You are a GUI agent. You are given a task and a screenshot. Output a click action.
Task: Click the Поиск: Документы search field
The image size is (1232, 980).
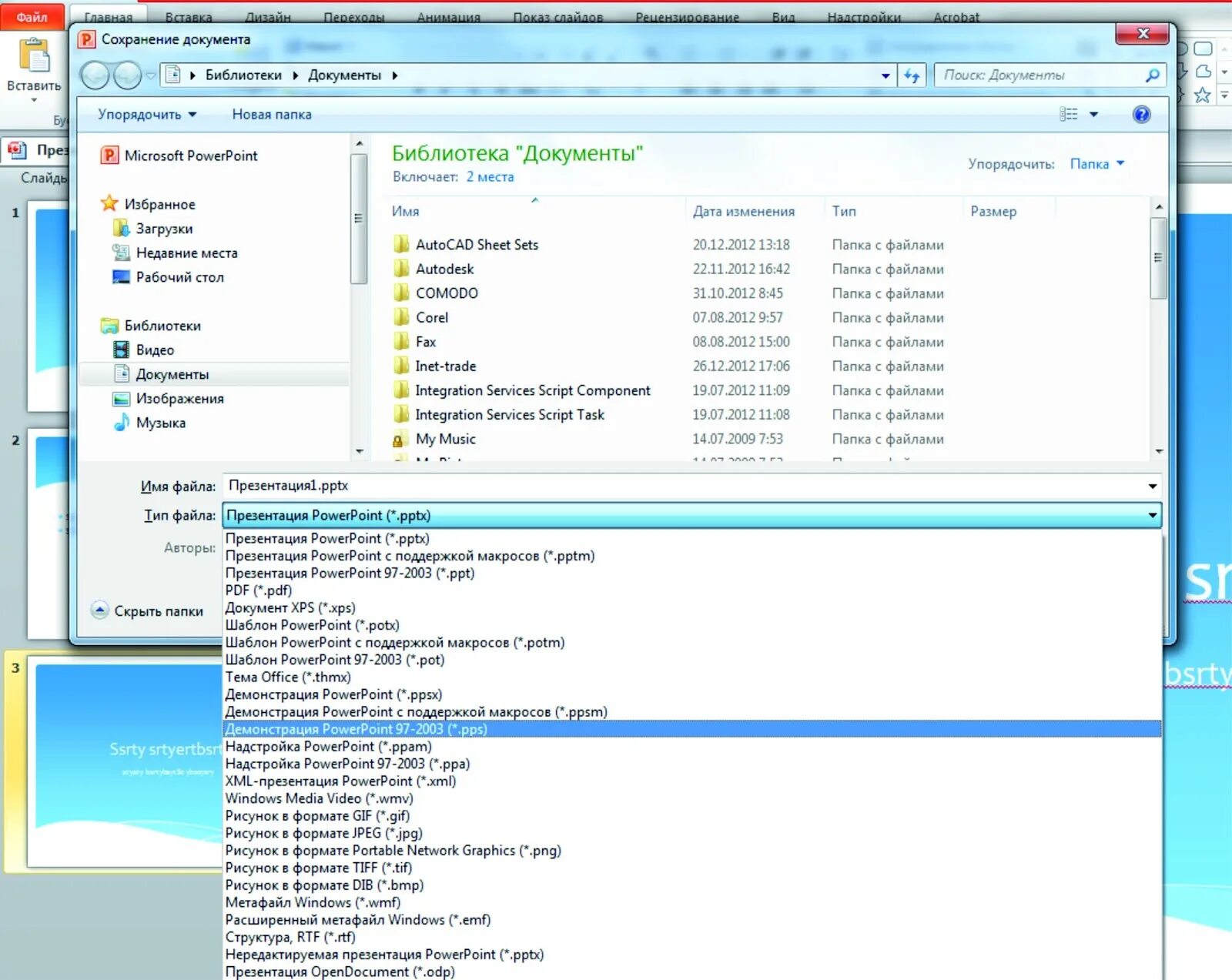tap(1039, 75)
